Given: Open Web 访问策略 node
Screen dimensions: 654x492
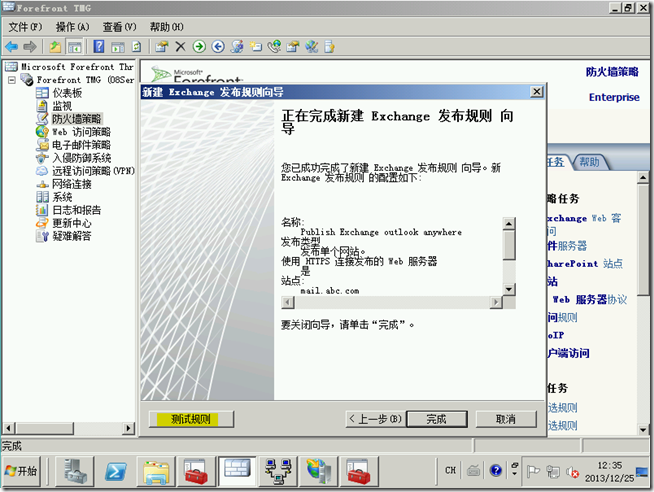Looking at the screenshot, I should click(81, 132).
